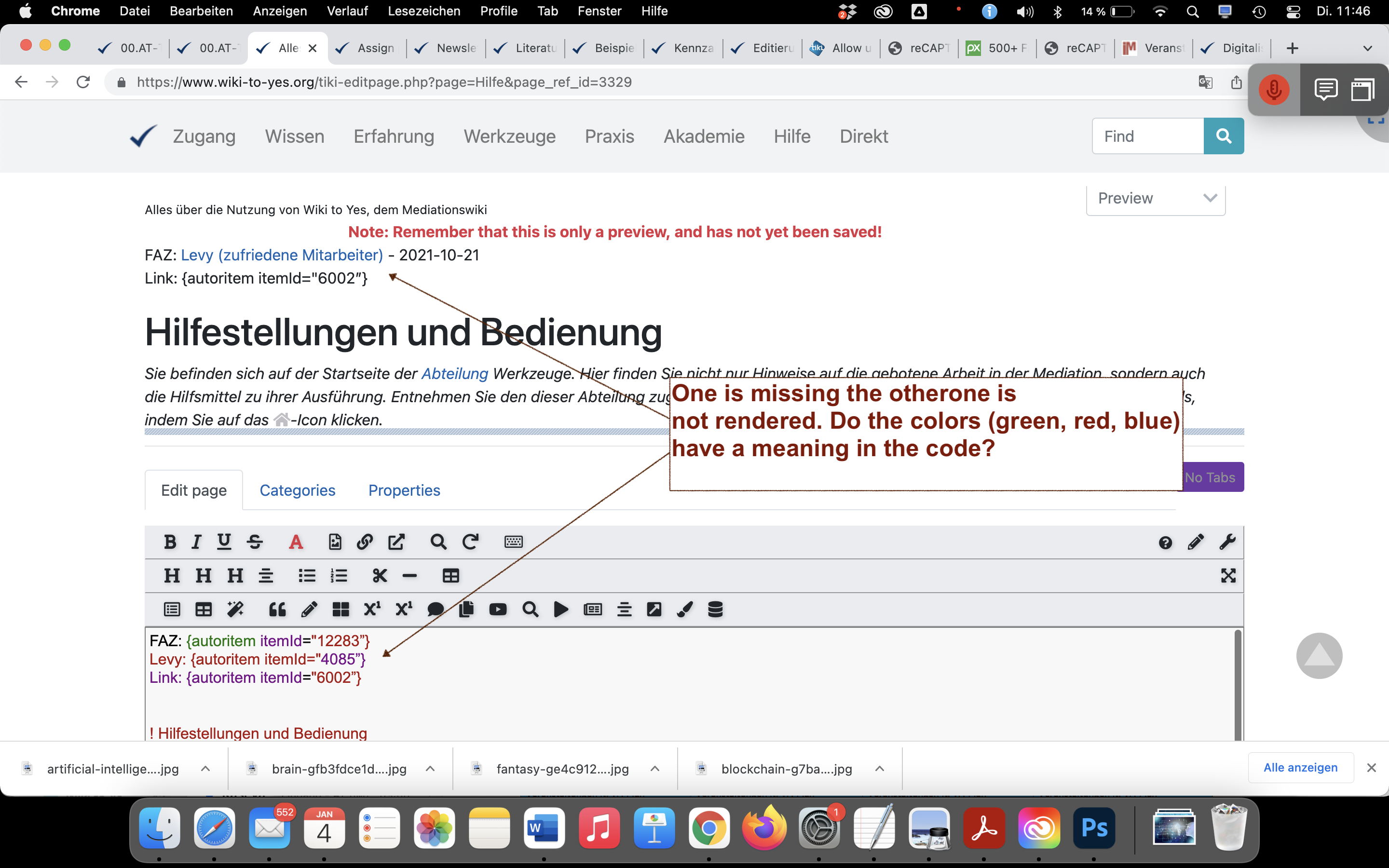The image size is (1389, 868).
Task: Open blockchain download item chevron menu
Action: coord(879,768)
